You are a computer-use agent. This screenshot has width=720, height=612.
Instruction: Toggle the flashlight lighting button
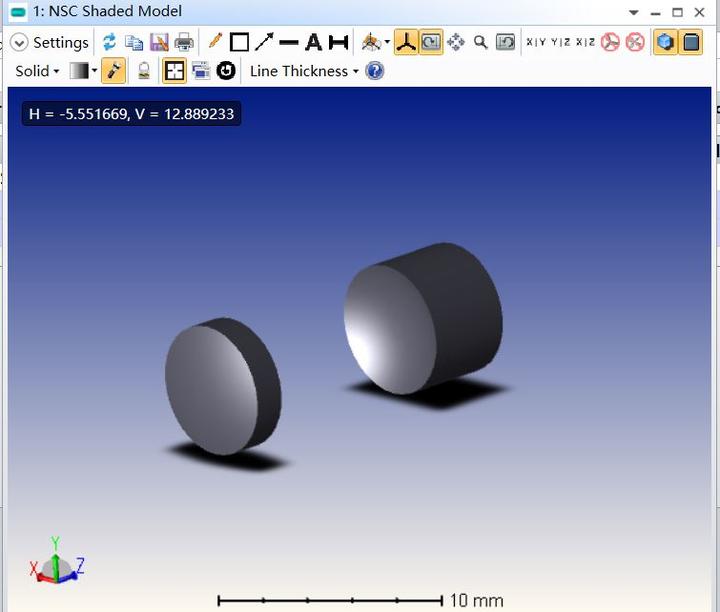tap(113, 71)
